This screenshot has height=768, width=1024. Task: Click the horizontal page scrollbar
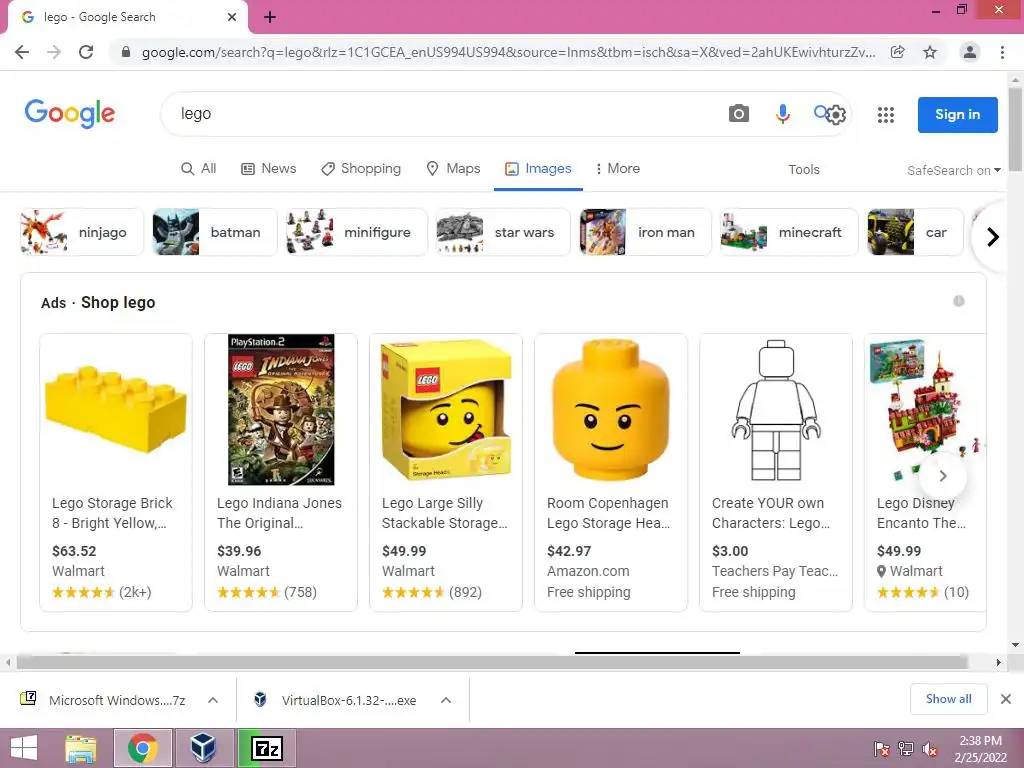point(492,662)
